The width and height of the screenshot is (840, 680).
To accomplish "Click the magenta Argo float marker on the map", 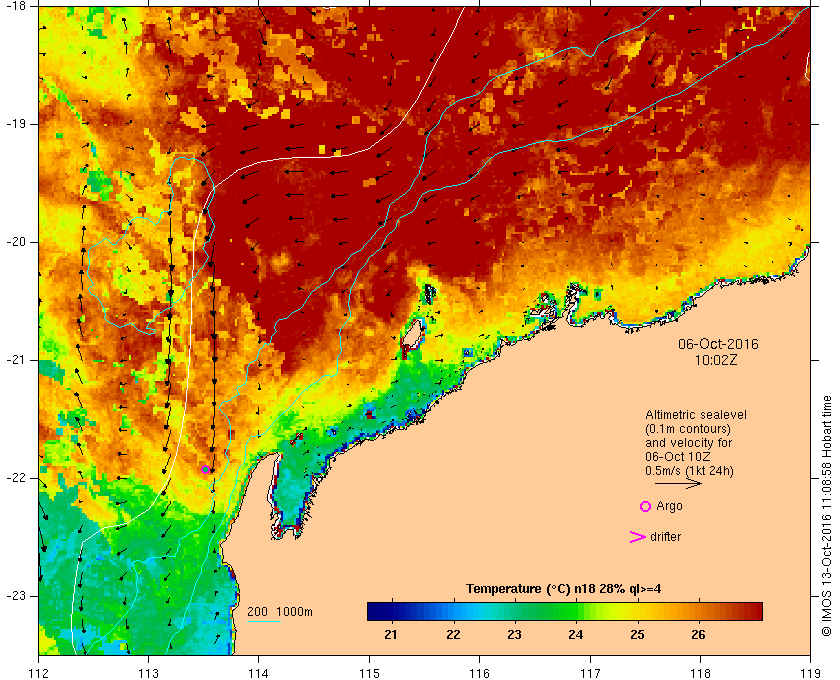I will click(x=205, y=470).
